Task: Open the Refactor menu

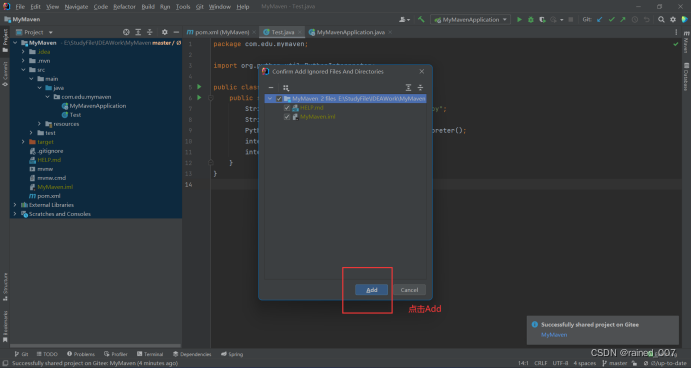Action: point(124,7)
